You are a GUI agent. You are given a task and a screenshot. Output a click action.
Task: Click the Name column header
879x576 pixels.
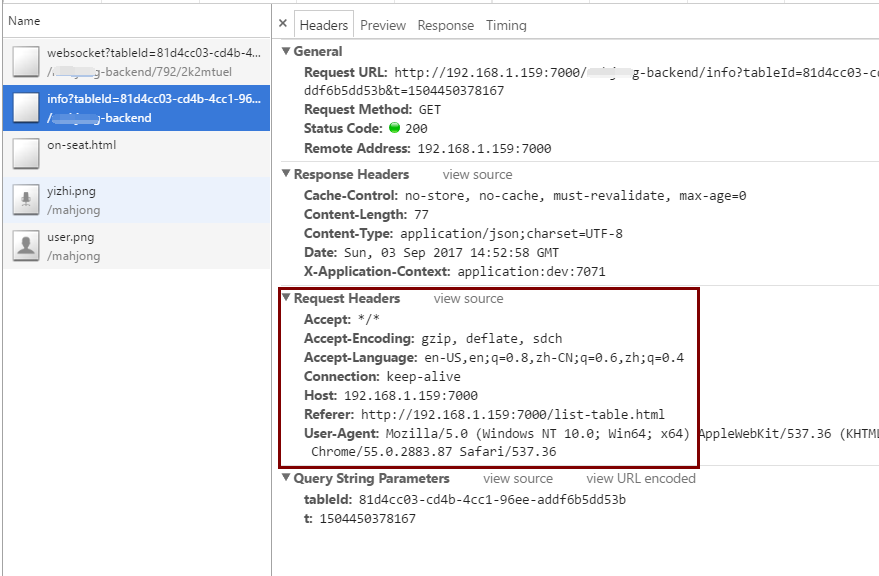[x=24, y=21]
